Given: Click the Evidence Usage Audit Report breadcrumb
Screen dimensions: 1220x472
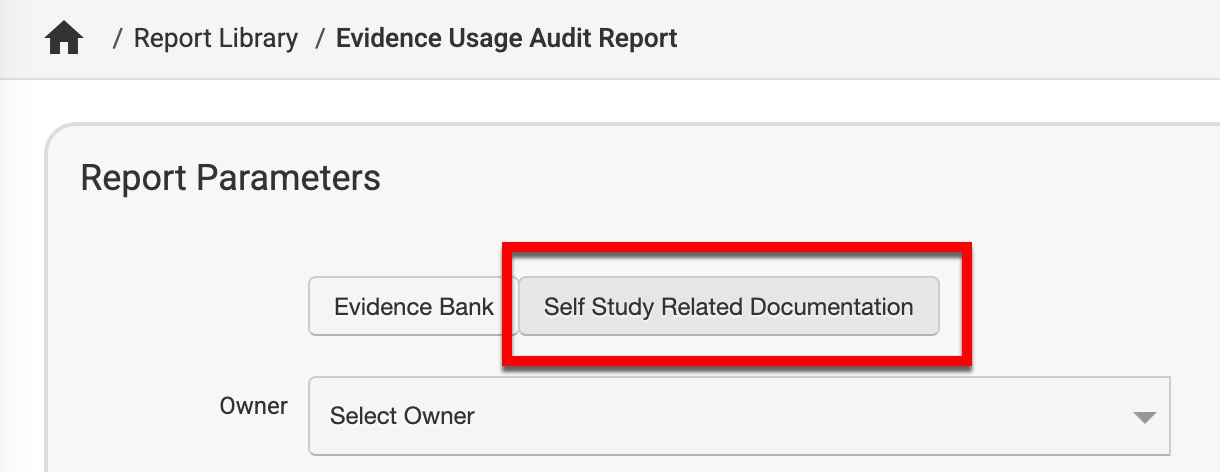Looking at the screenshot, I should [x=506, y=39].
